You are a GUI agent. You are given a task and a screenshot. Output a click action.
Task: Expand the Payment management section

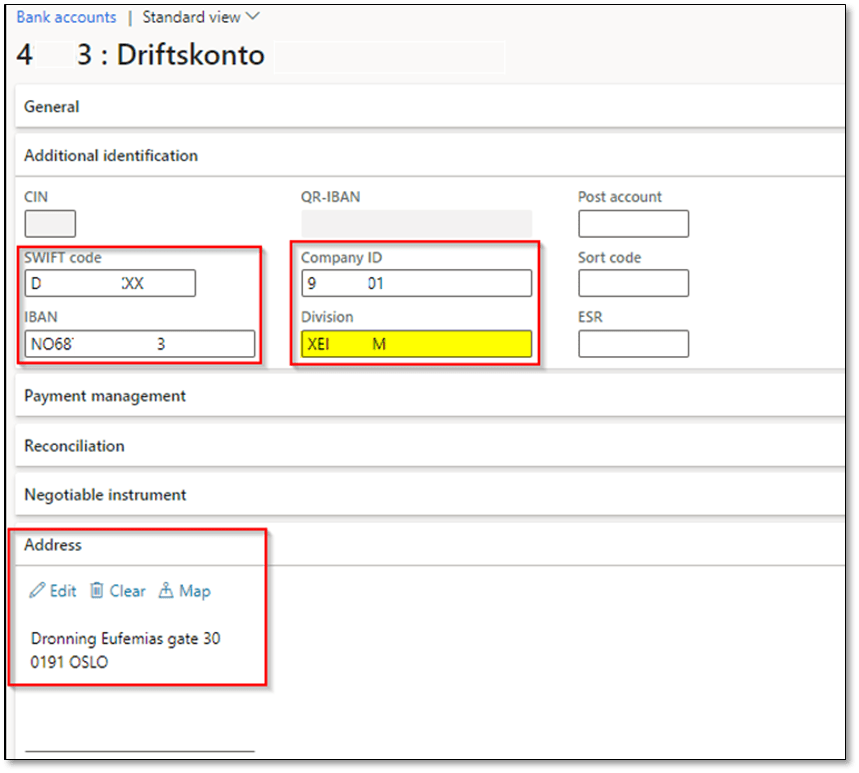coord(105,396)
